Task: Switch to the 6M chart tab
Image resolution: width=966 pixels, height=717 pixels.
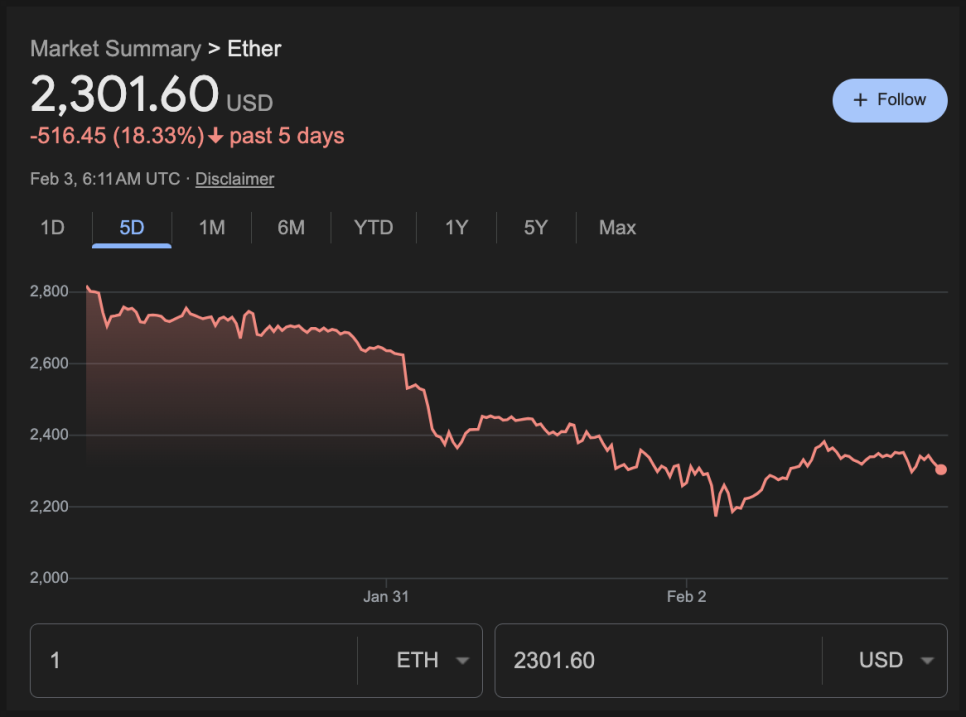Action: tap(291, 228)
